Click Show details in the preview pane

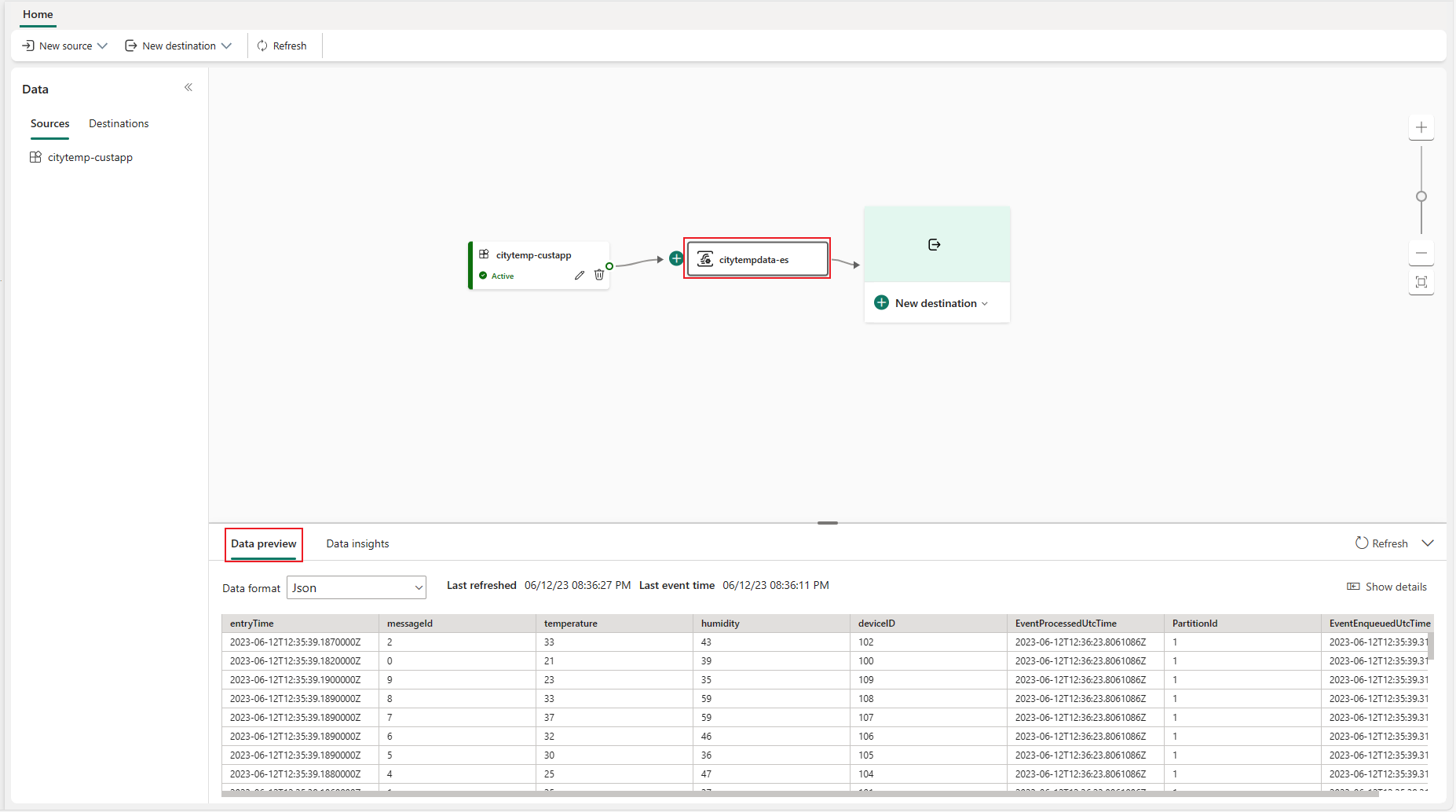pos(1387,587)
